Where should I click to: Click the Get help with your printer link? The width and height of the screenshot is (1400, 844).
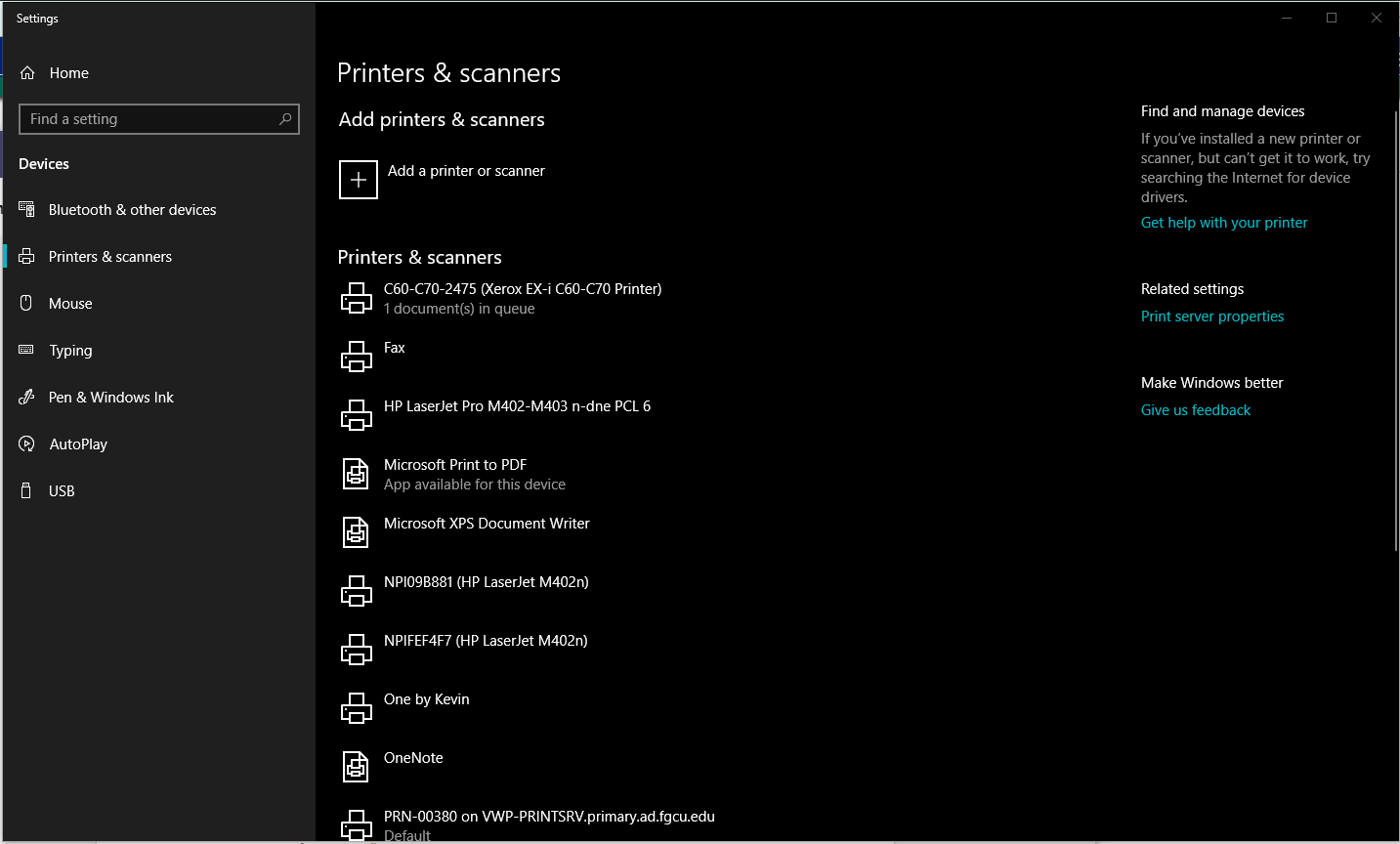click(x=1224, y=223)
